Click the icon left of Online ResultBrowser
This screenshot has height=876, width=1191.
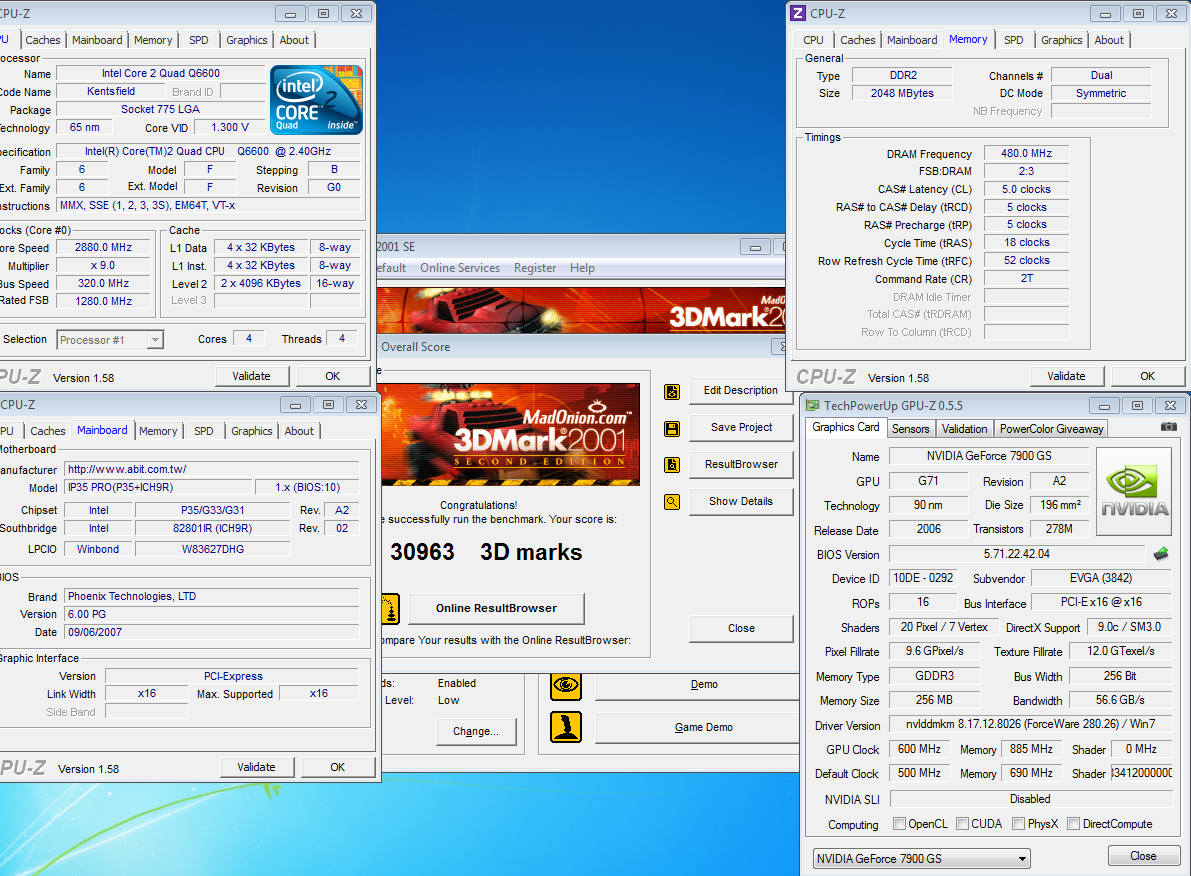click(x=390, y=609)
